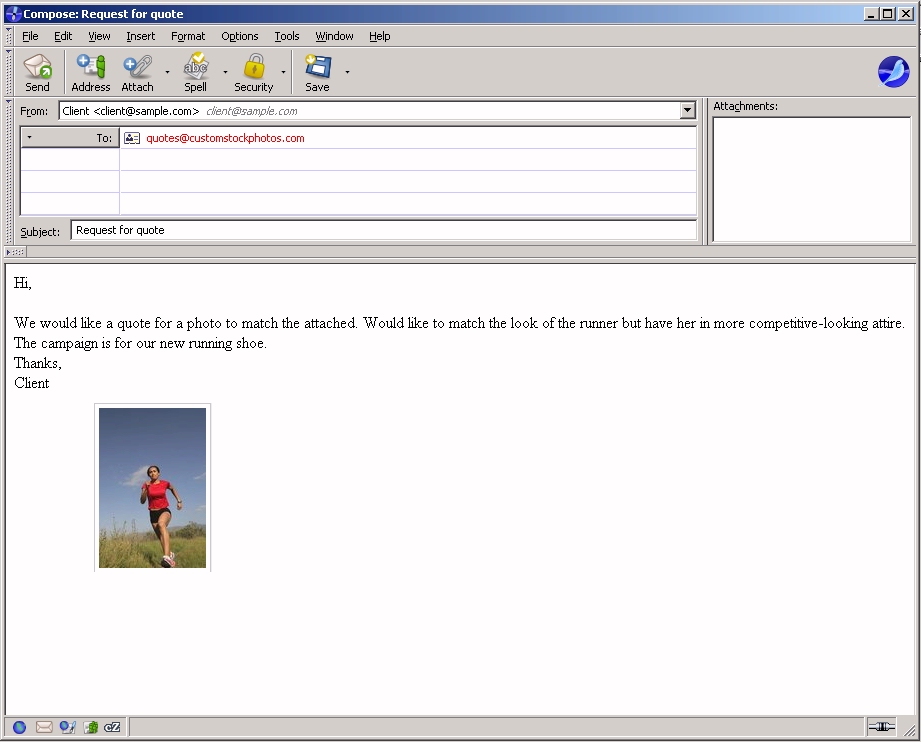Close the compose window
Image resolution: width=921 pixels, height=742 pixels.
point(906,14)
